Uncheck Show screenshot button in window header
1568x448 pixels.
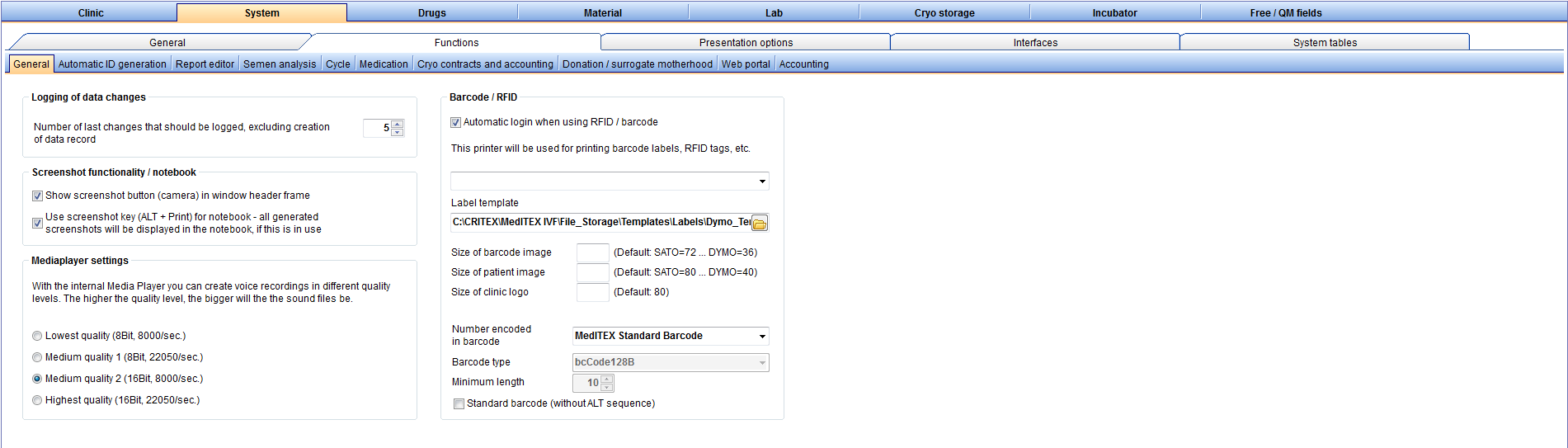(x=37, y=196)
